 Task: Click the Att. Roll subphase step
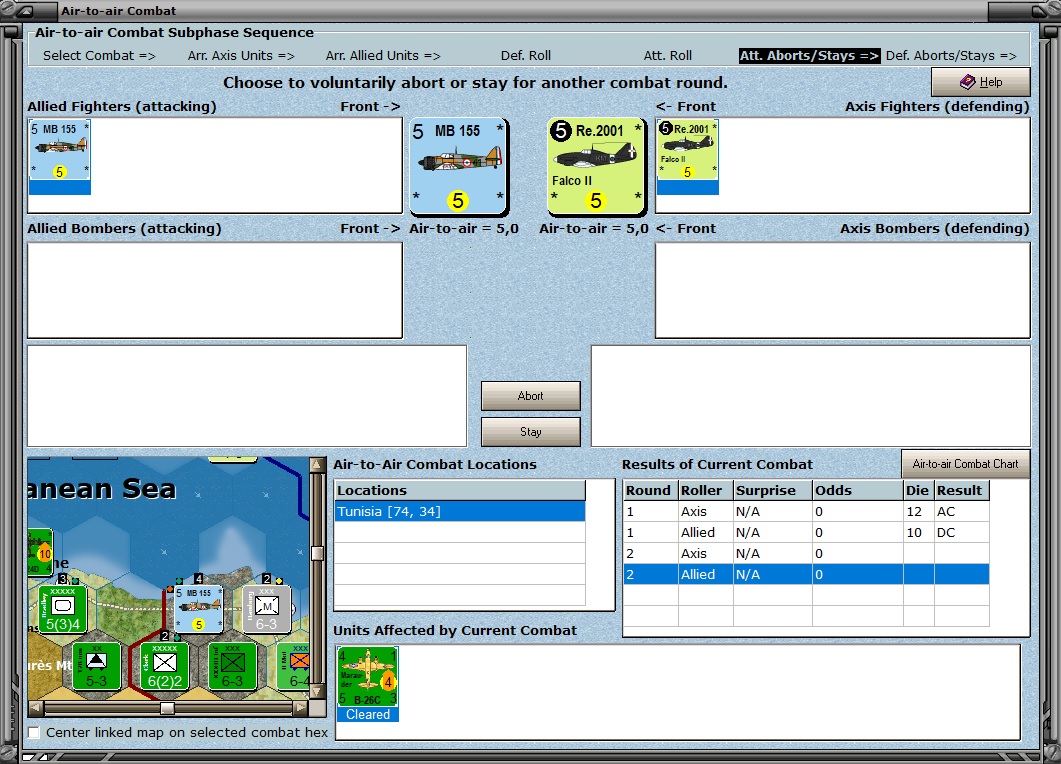[x=667, y=55]
